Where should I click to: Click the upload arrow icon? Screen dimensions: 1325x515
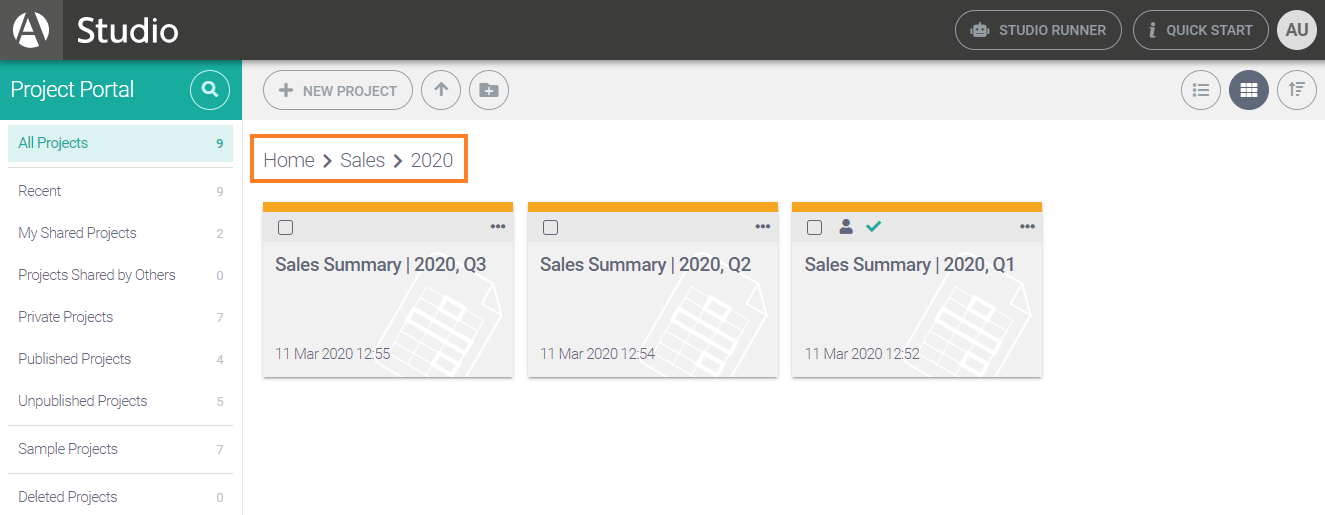[x=441, y=90]
